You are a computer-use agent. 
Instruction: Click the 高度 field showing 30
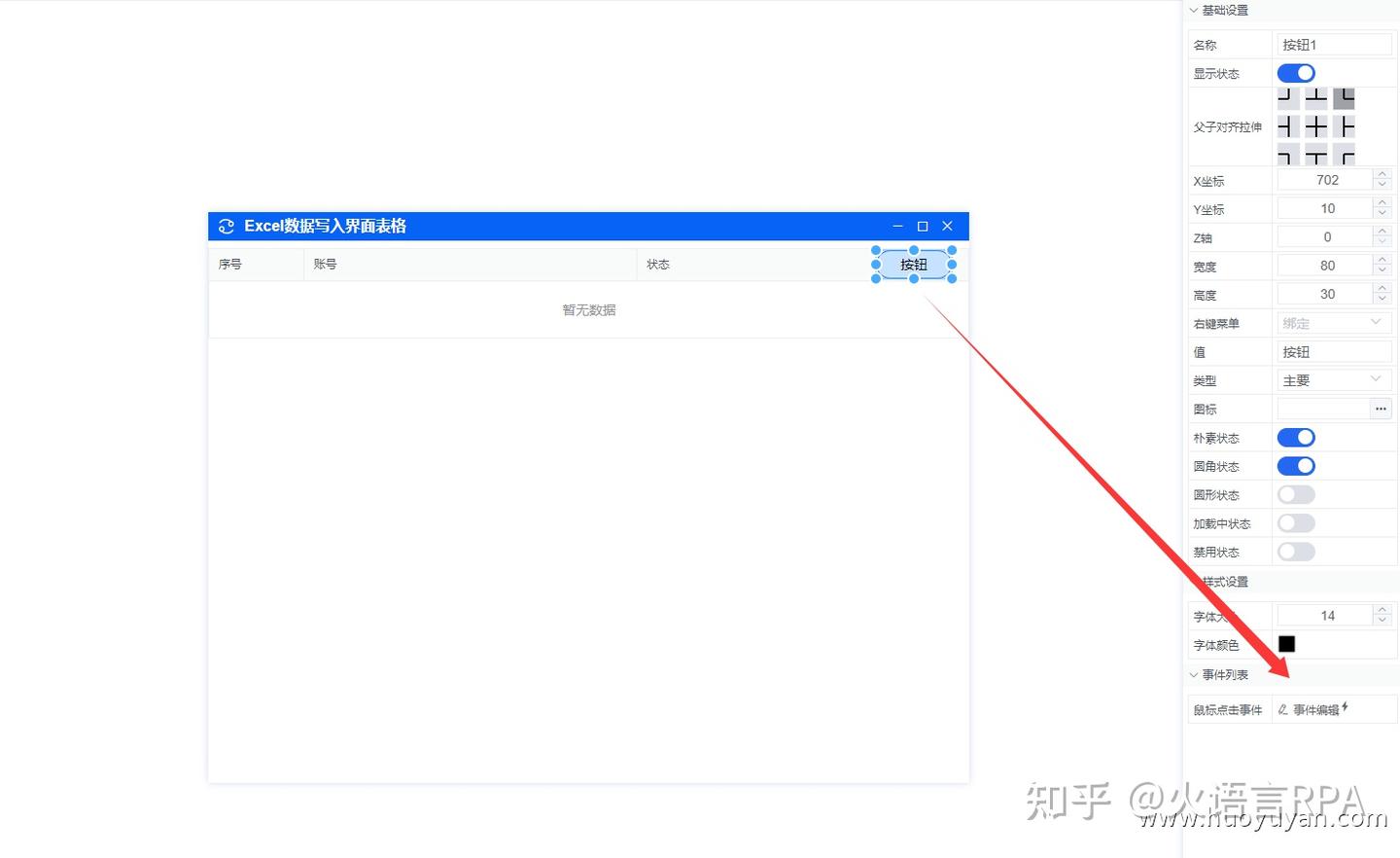point(1325,294)
